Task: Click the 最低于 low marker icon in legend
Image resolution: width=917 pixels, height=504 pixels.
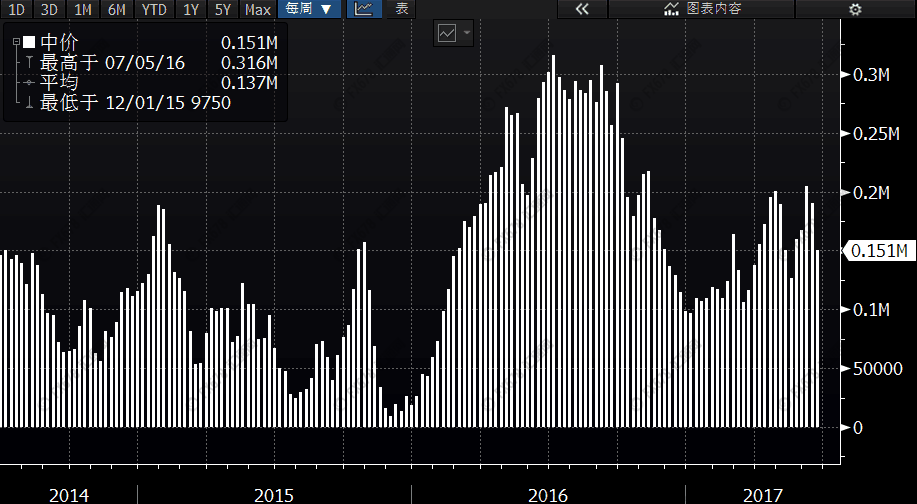Action: click(30, 102)
